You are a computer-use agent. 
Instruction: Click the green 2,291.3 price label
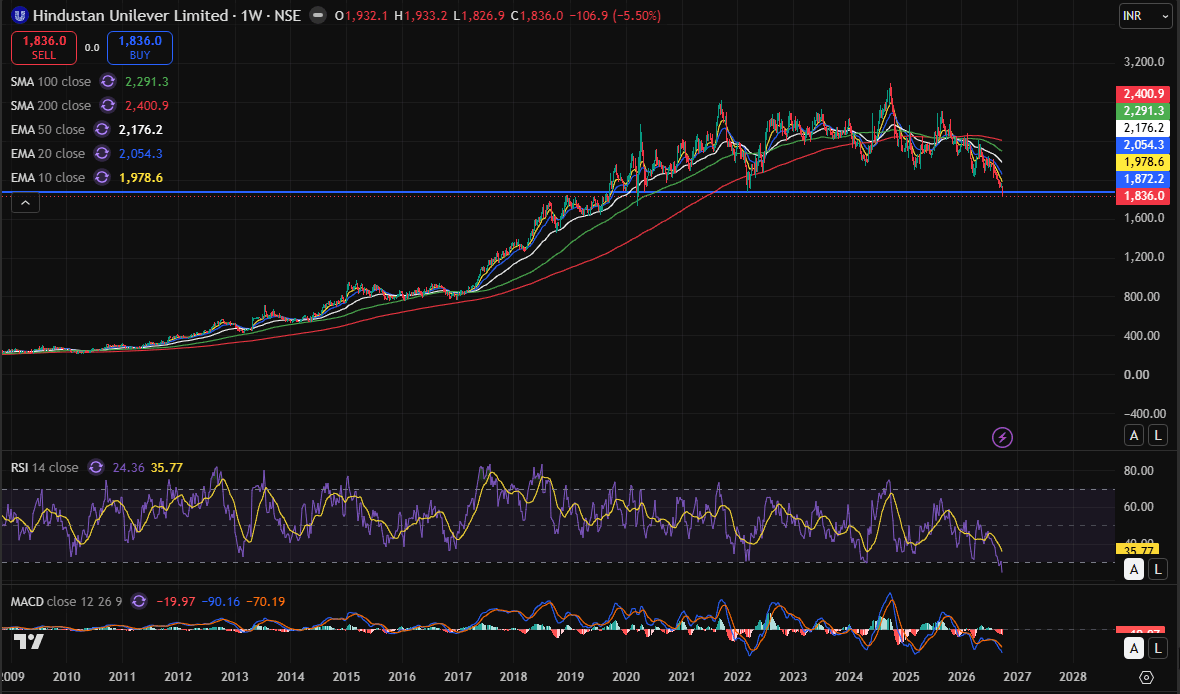coord(1143,111)
